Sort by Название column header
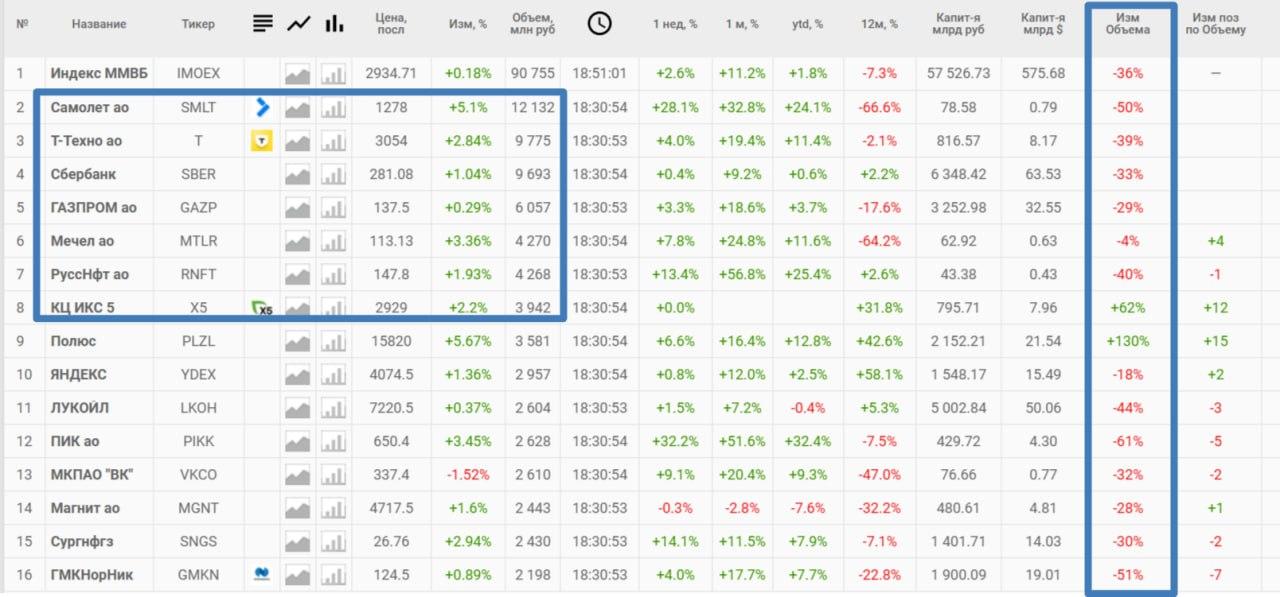This screenshot has width=1280, height=597. (x=99, y=24)
